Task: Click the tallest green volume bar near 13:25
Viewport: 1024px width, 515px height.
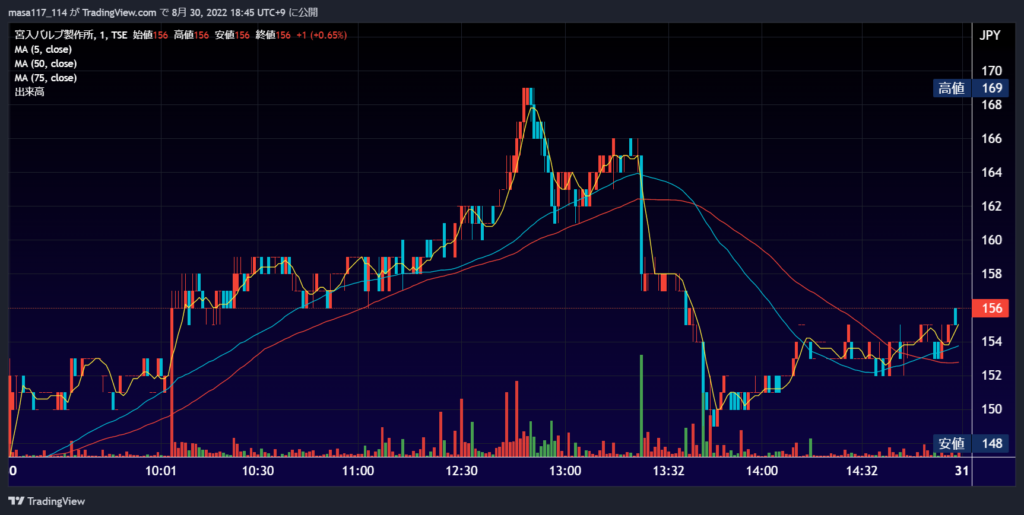Action: pyautogui.click(x=641, y=405)
